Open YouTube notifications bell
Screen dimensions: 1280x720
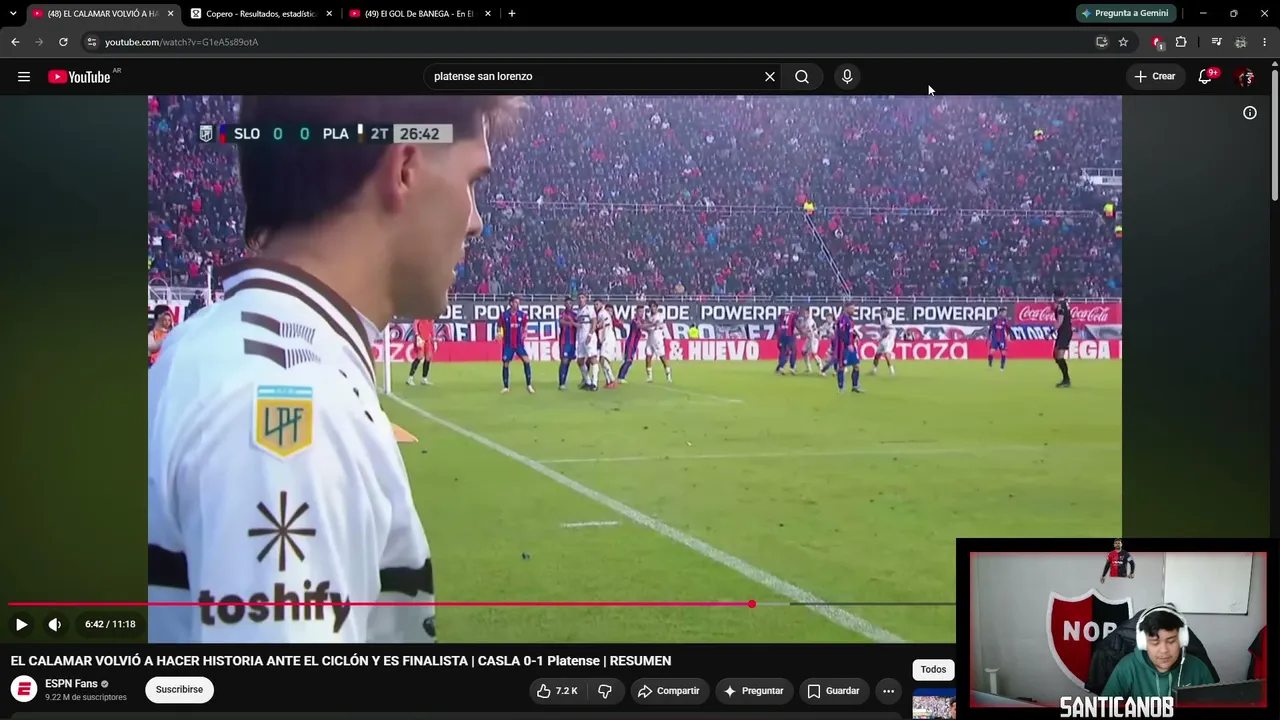click(x=1206, y=77)
